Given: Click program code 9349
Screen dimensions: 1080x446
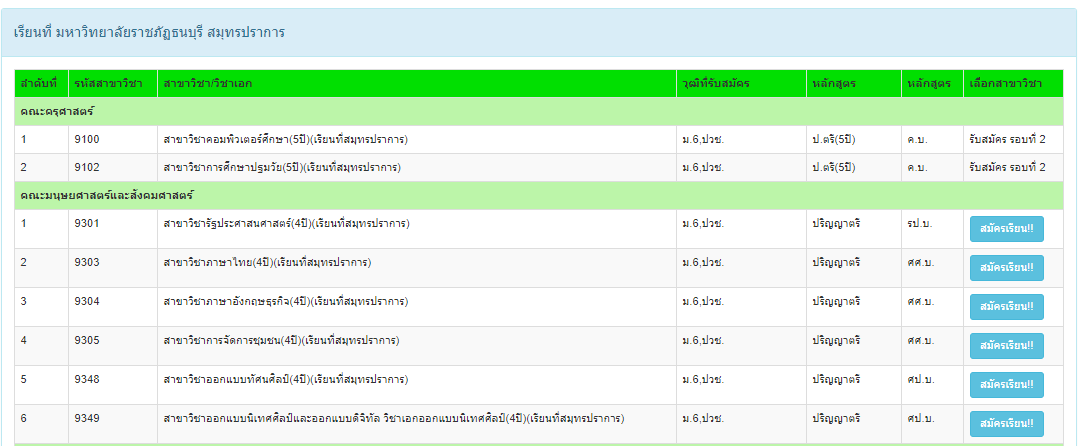Looking at the screenshot, I should coord(87,418).
